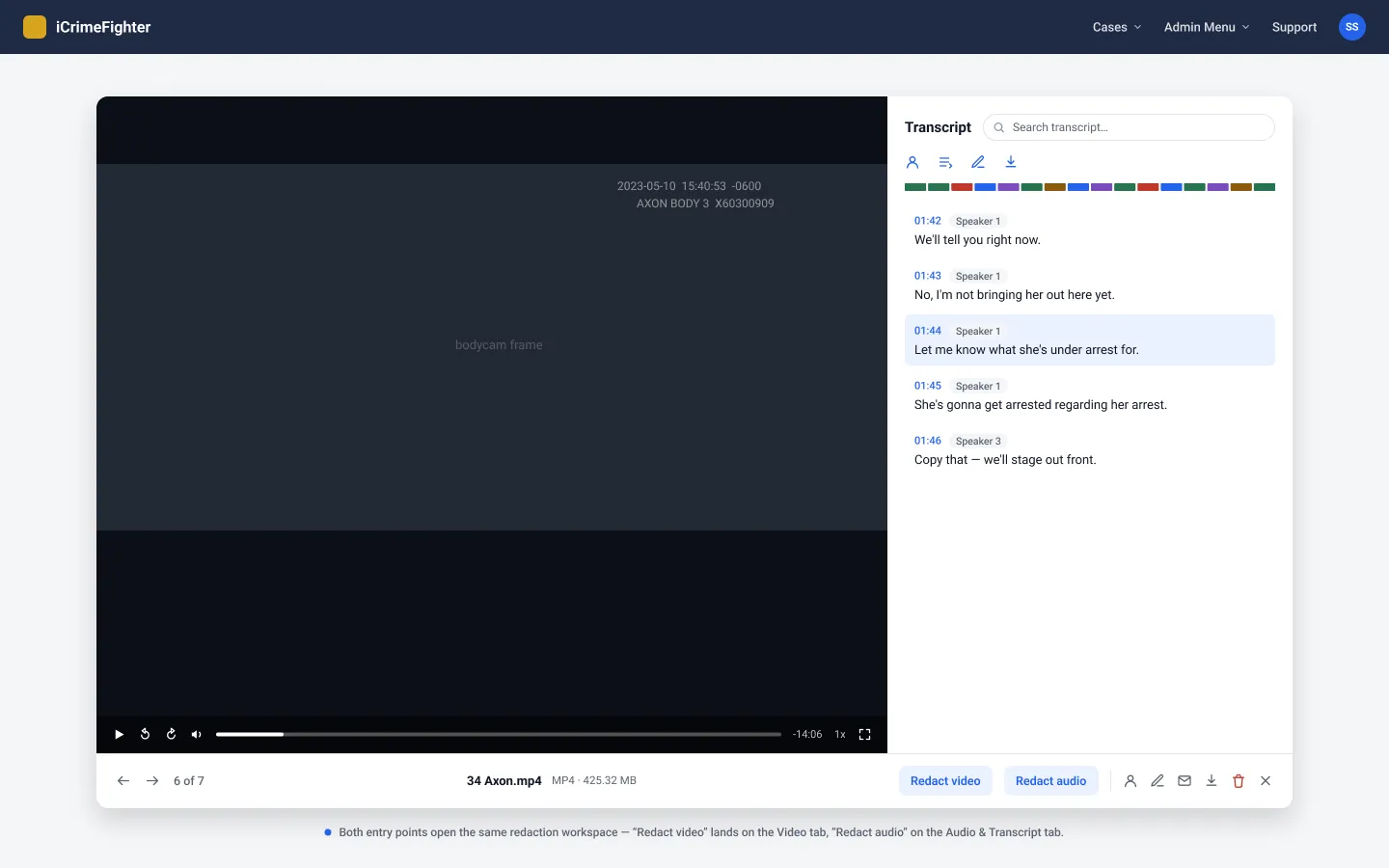
Task: Open Redact video workspace
Action: pyautogui.click(x=945, y=781)
